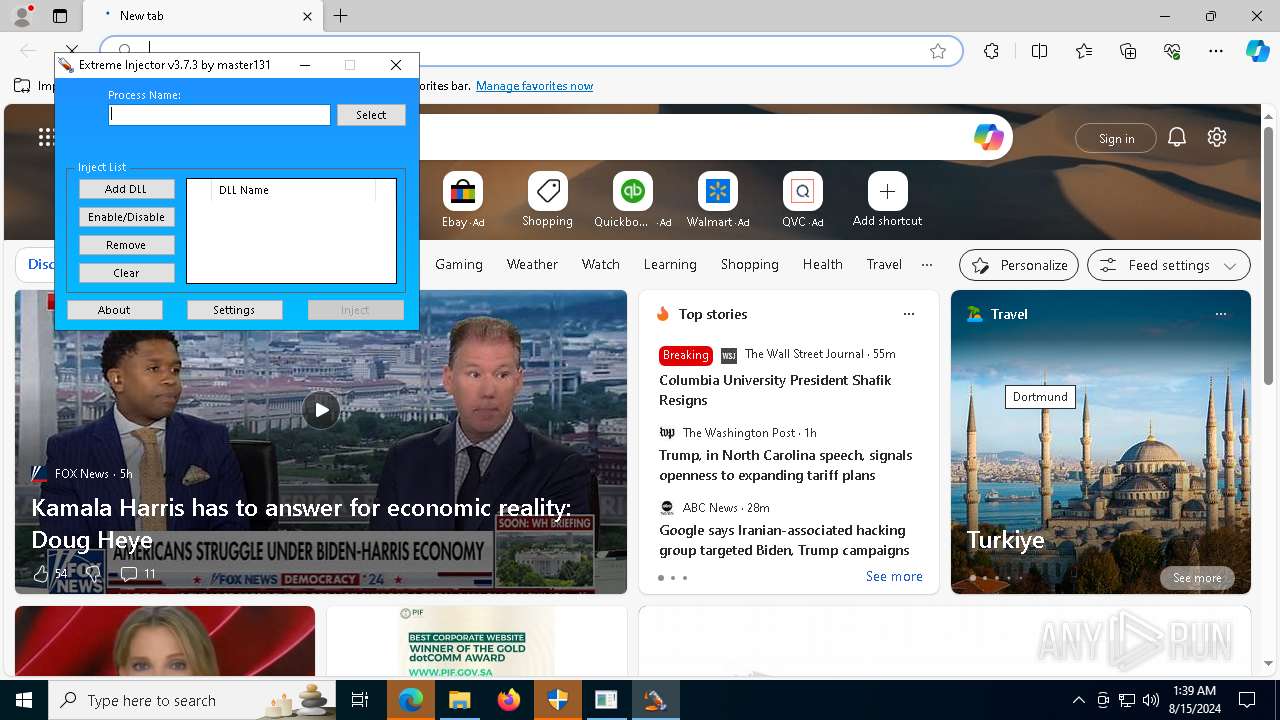Click Sign in button
1280x720 pixels.
(1116, 138)
